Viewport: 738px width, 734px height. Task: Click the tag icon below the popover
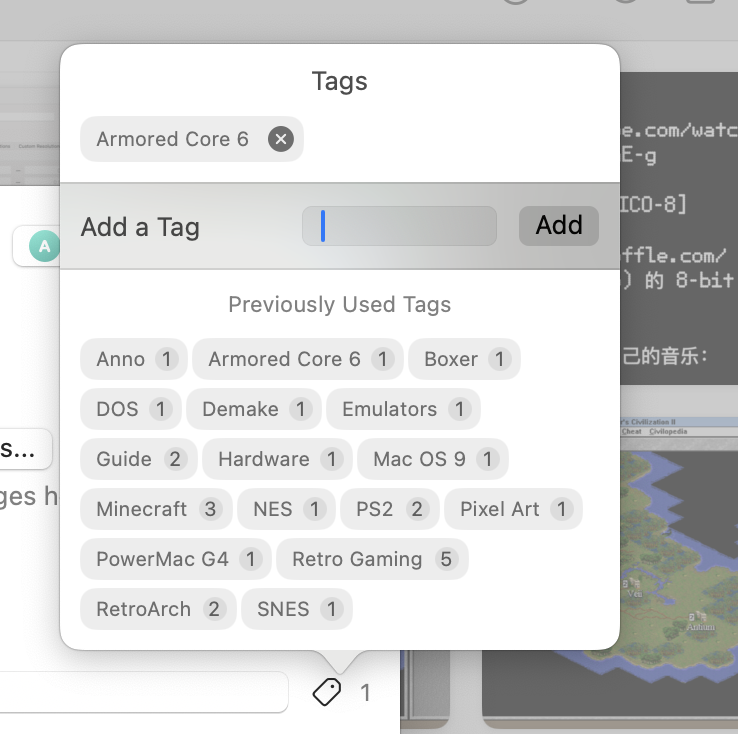point(327,691)
